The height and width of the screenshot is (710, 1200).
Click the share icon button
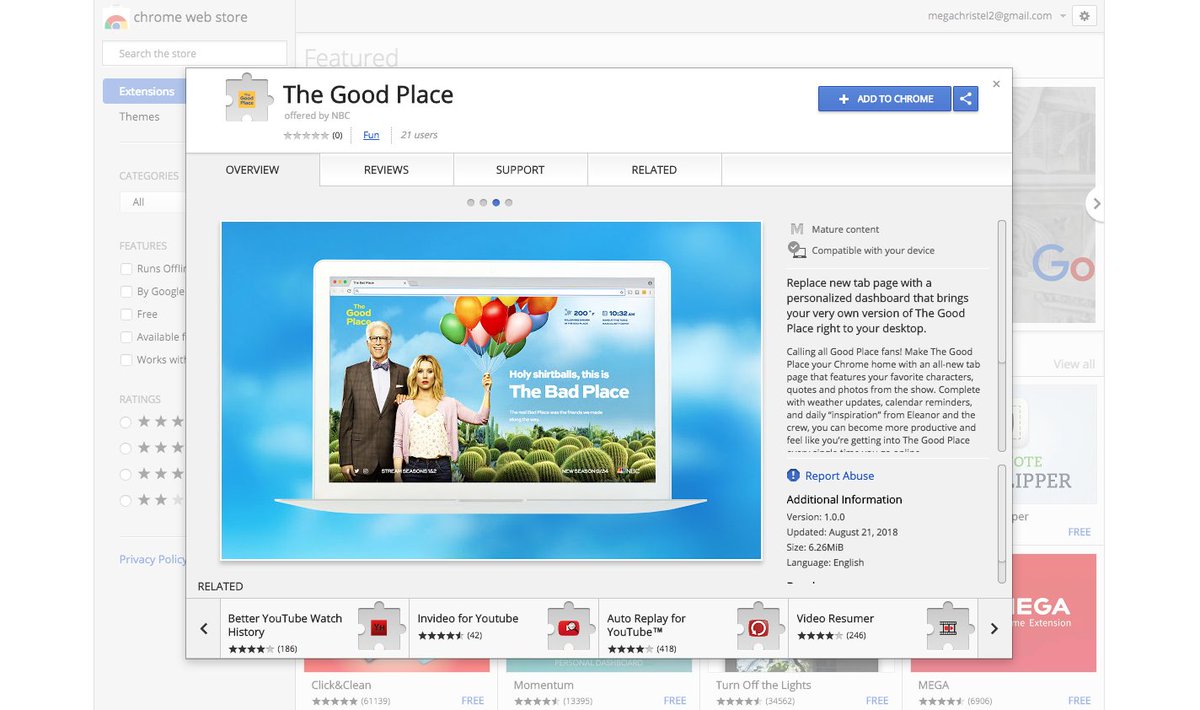(966, 99)
